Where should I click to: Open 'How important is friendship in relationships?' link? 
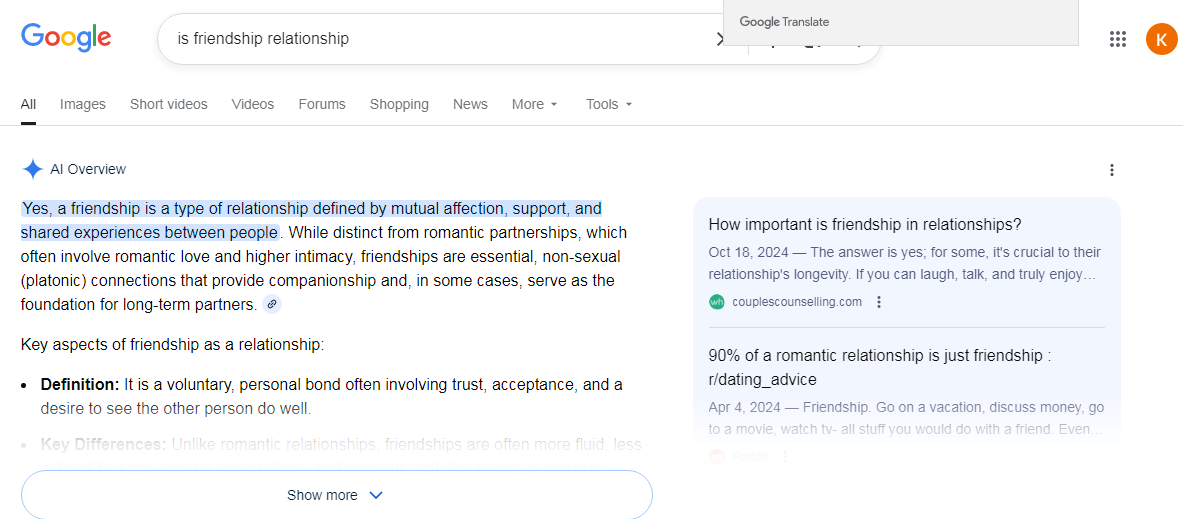click(865, 224)
